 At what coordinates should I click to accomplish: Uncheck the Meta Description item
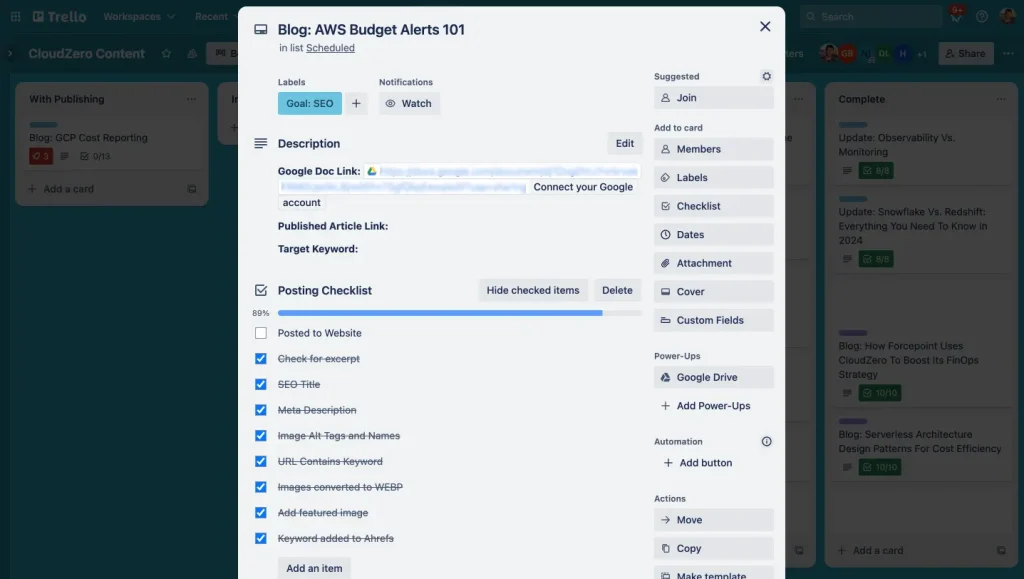coord(261,410)
